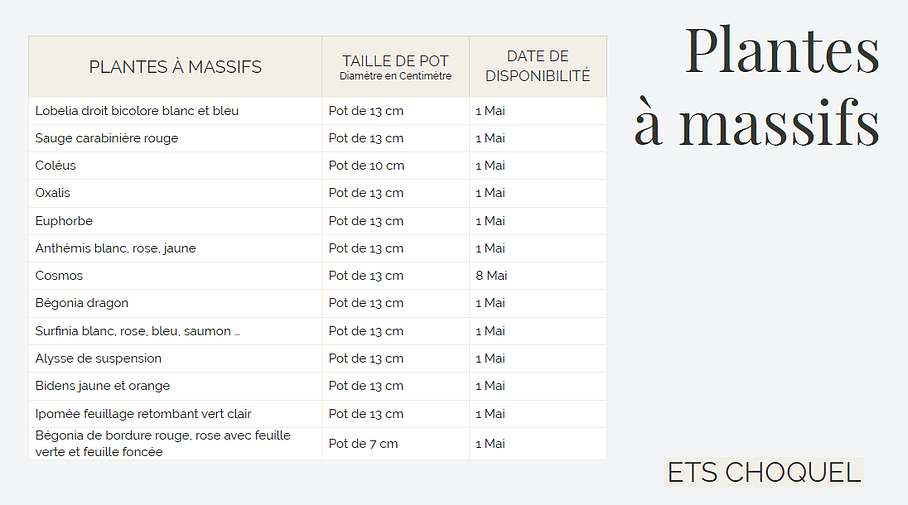Click the "Pot de 10 cm" cell
Viewport: 908px width, 505px height.
click(x=366, y=166)
